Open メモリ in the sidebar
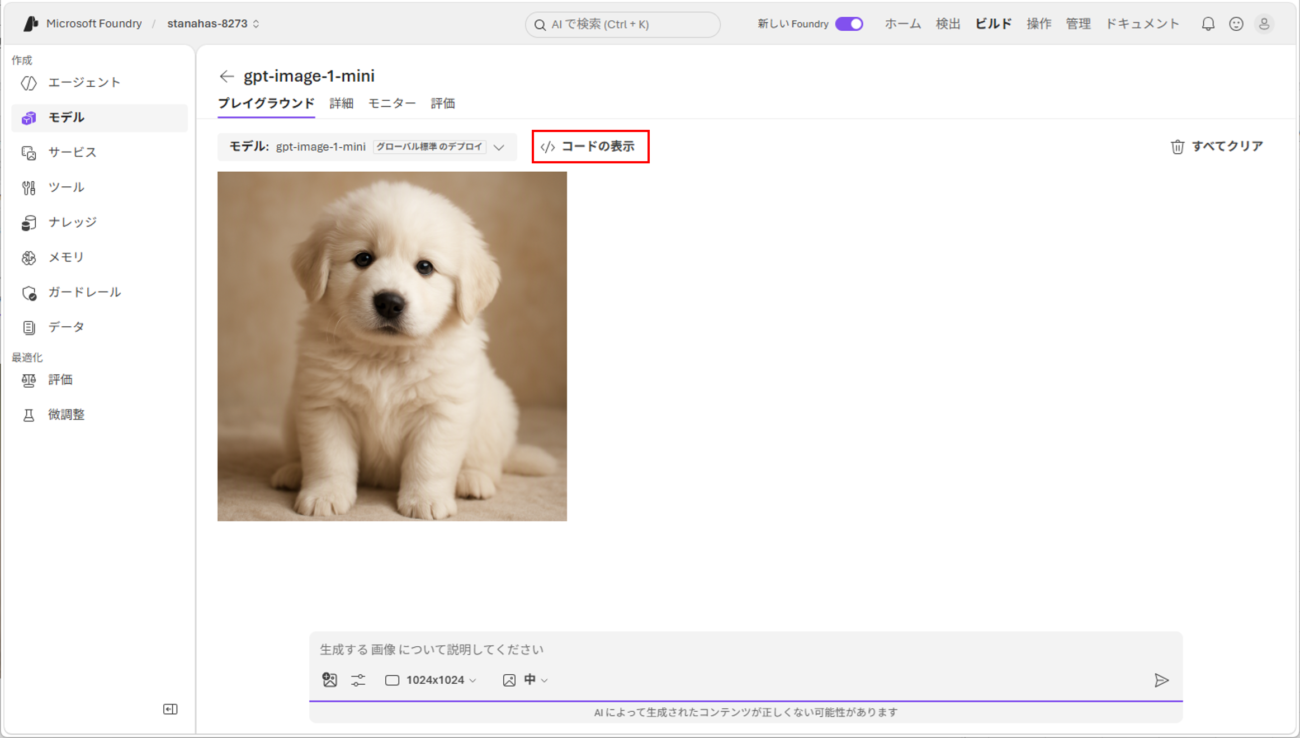1300x738 pixels. (99, 258)
